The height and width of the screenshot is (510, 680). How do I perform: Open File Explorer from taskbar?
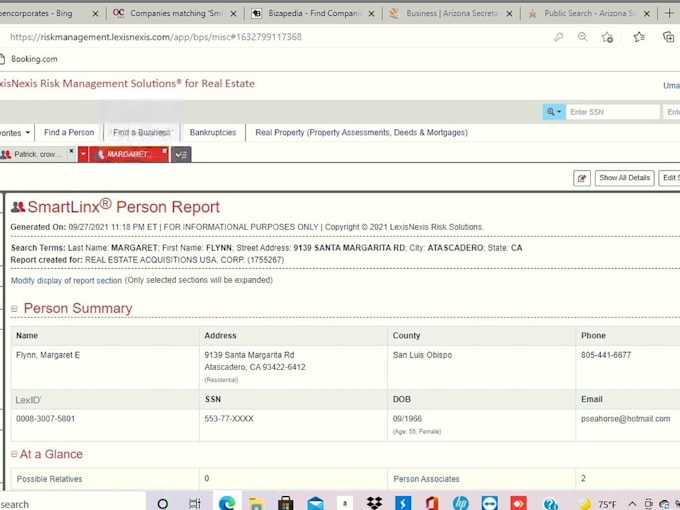256,503
